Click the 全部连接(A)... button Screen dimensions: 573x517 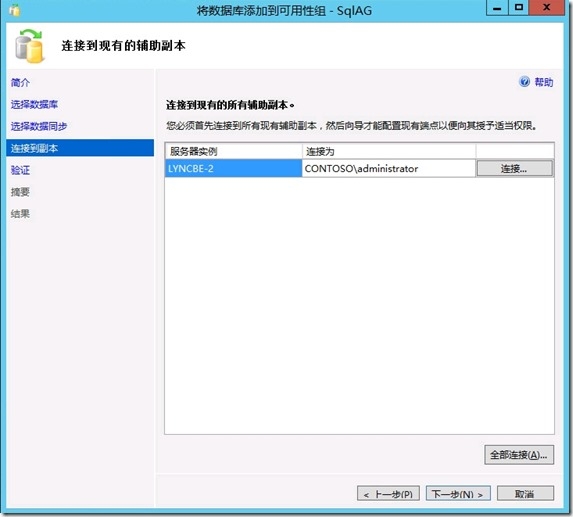(519, 455)
